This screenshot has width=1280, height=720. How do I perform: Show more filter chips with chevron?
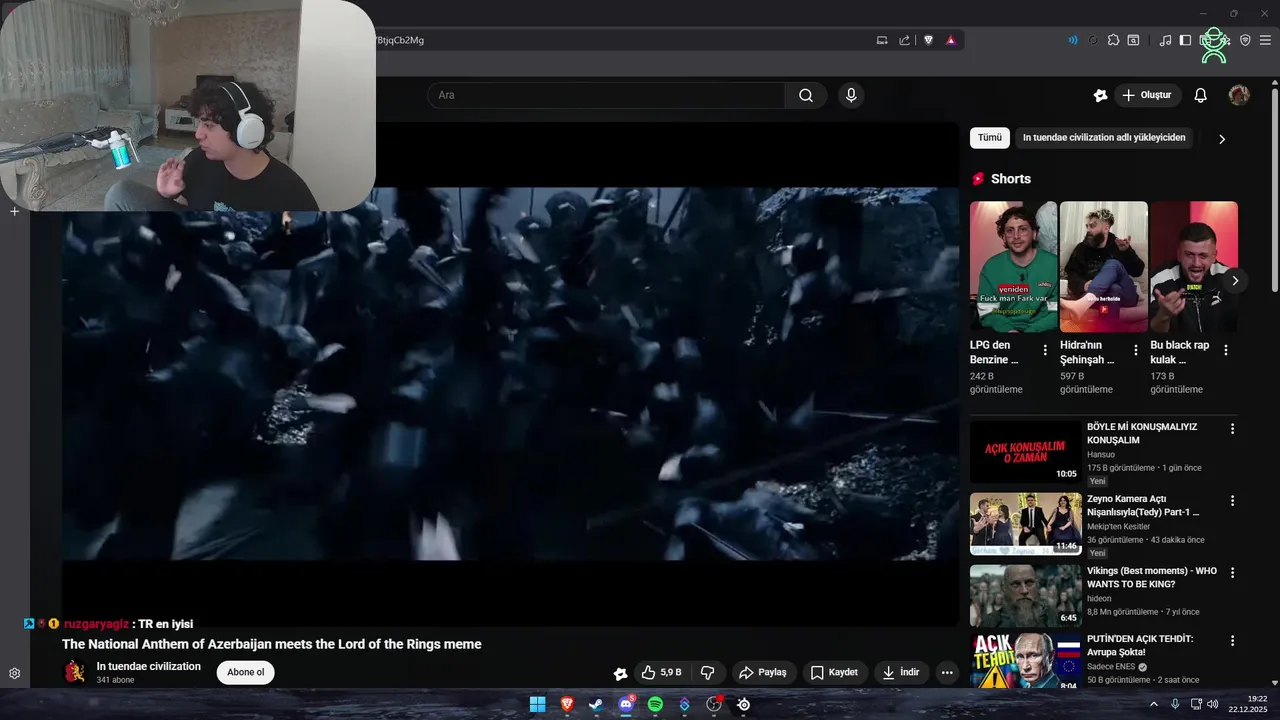coord(1221,139)
